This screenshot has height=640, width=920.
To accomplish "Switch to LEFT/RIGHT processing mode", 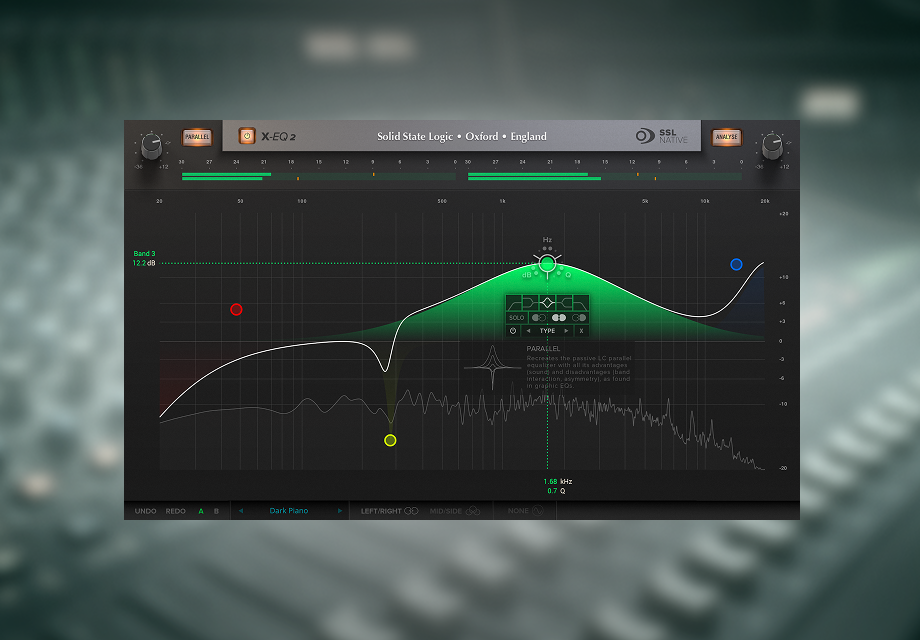I will (390, 511).
